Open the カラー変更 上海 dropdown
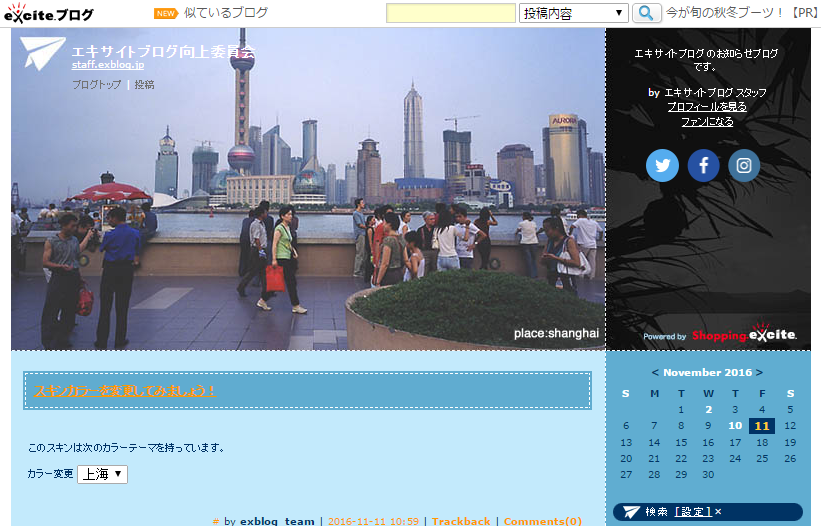This screenshot has height=526, width=821. [x=103, y=474]
